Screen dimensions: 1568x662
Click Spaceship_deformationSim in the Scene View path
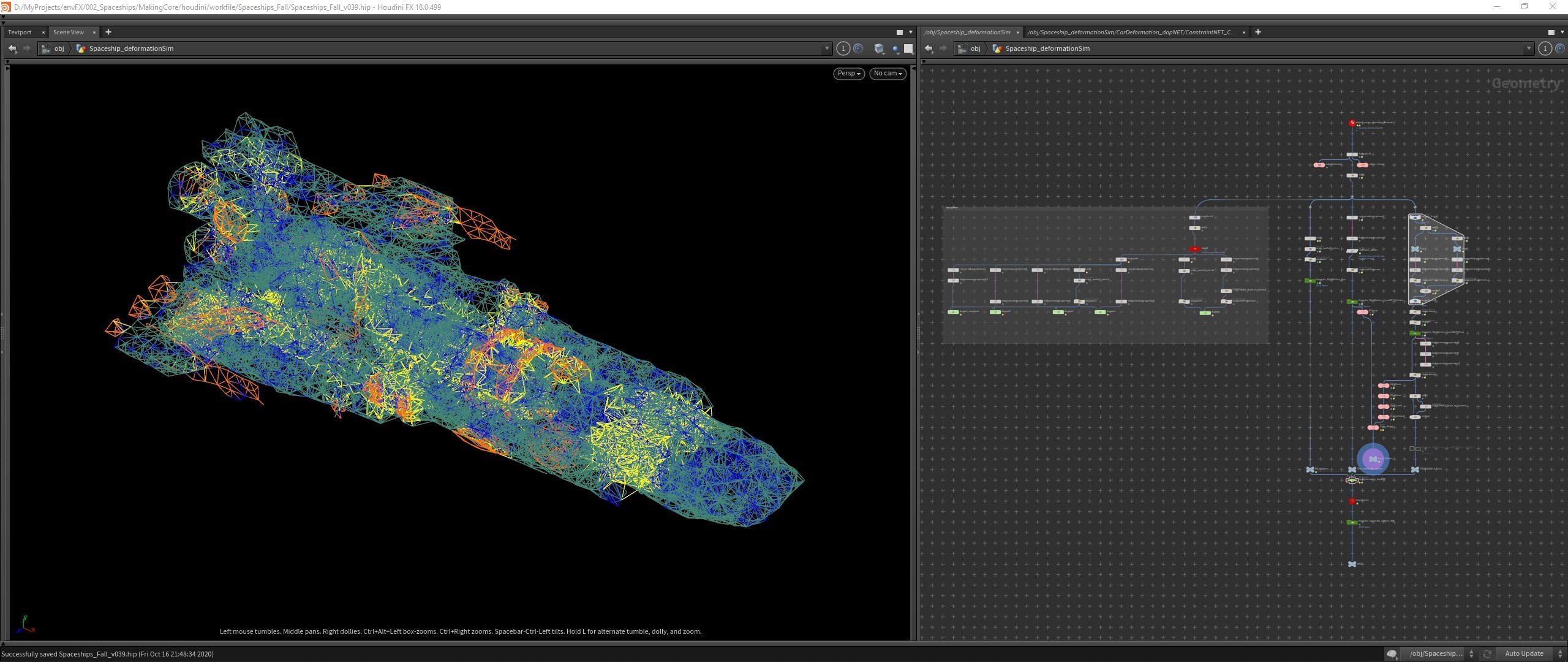[x=131, y=48]
